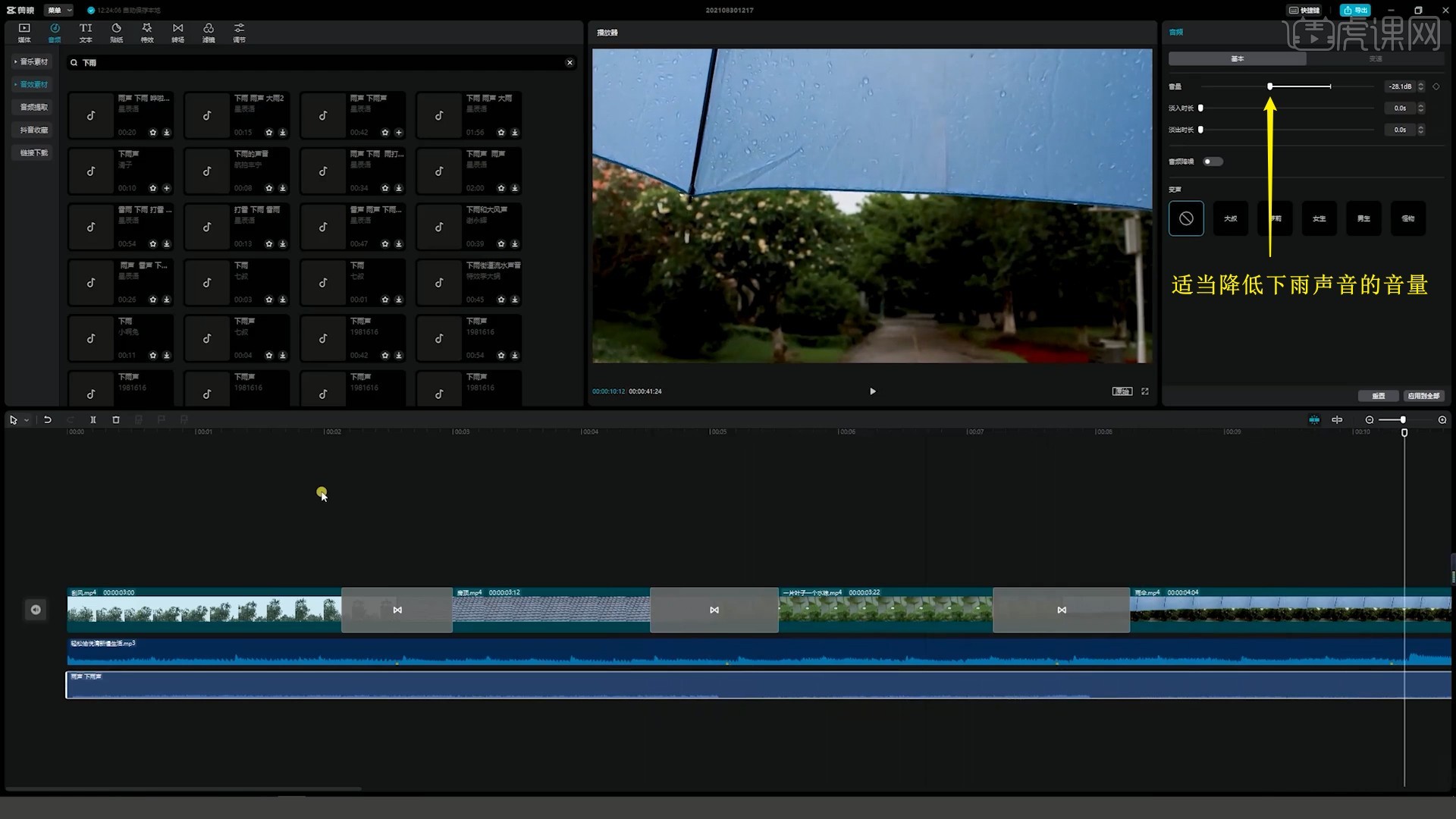Open the 快捷键 shortcuts panel
Image resolution: width=1456 pixels, height=819 pixels.
(1304, 10)
